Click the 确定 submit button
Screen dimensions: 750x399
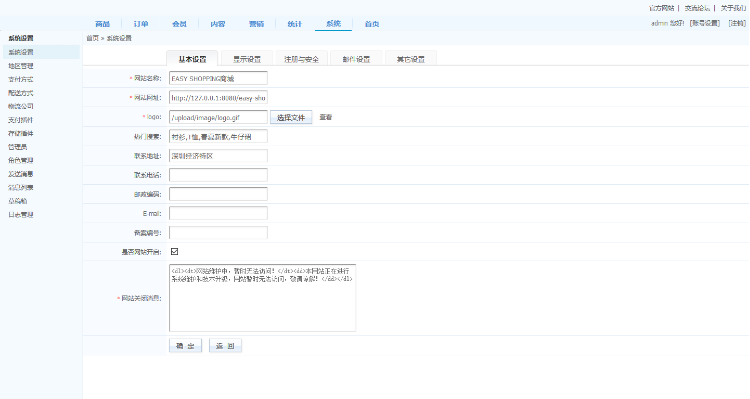click(x=185, y=346)
